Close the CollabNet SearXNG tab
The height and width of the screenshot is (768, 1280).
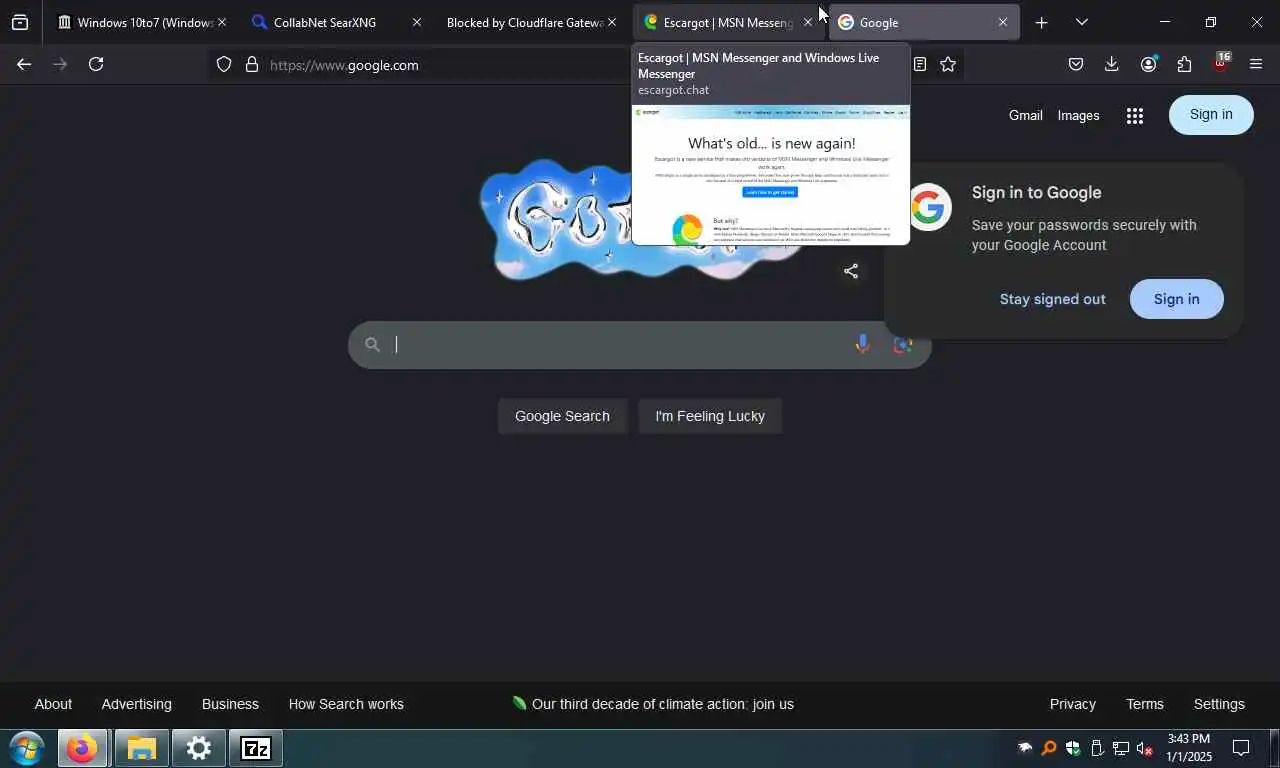click(417, 22)
